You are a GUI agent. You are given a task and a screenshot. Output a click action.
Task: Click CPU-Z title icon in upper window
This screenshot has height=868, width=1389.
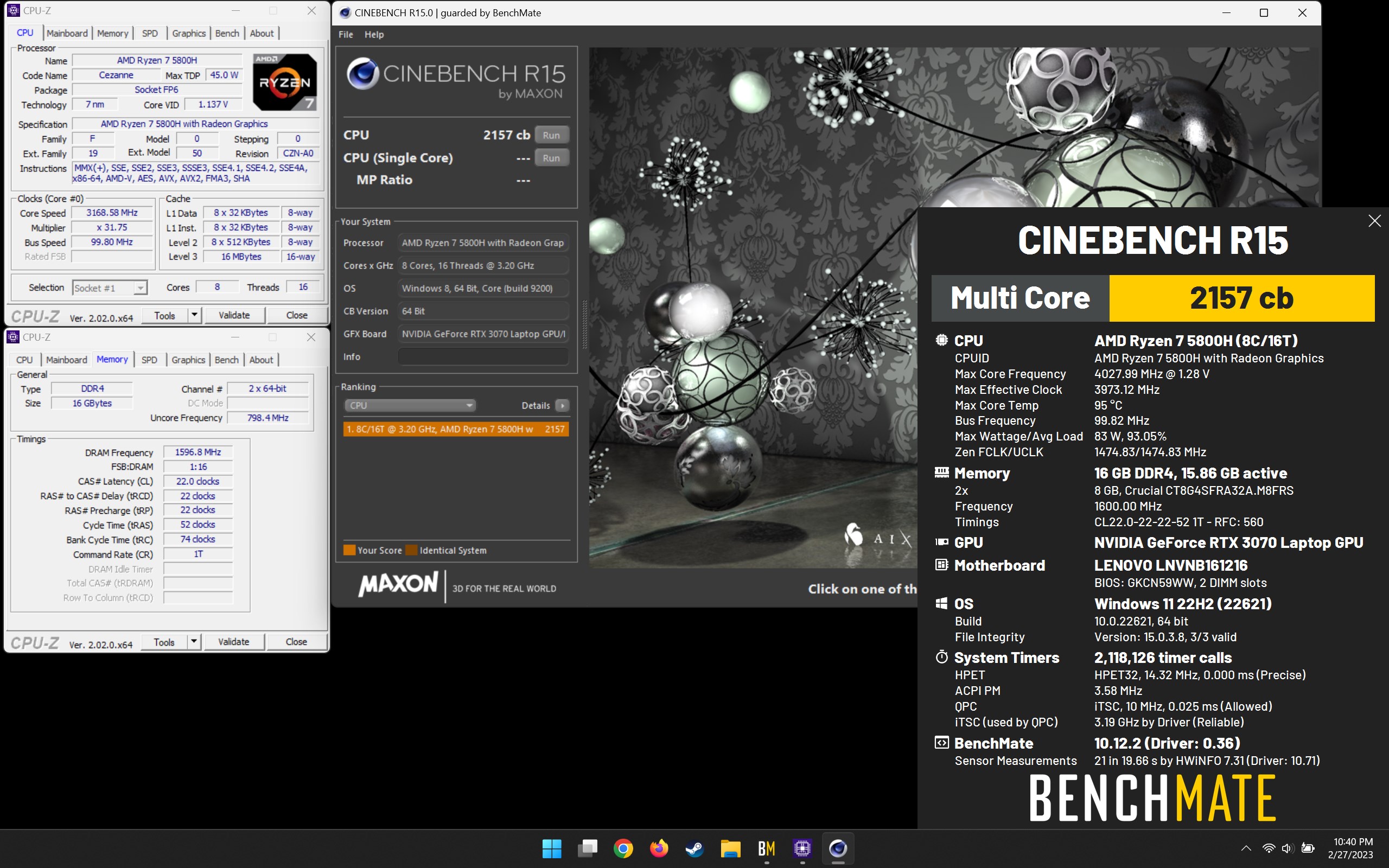tap(13, 10)
